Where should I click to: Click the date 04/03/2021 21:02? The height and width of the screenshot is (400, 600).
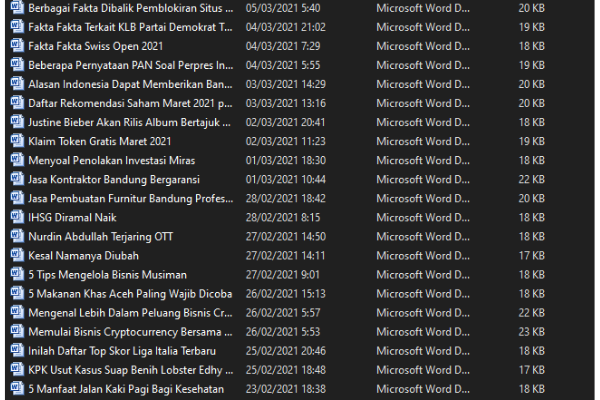[285, 27]
